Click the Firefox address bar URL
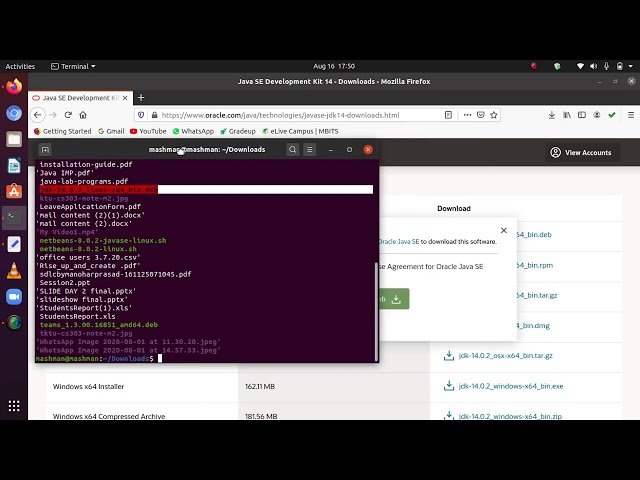 click(280, 115)
